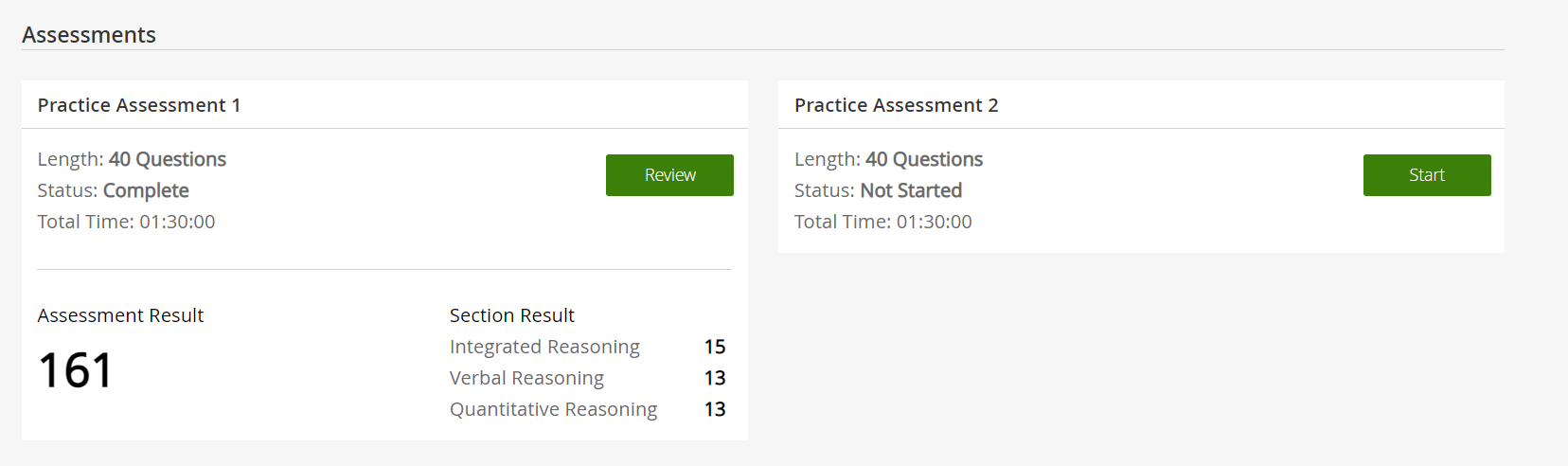Image resolution: width=1568 pixels, height=466 pixels.
Task: Click the Status: Complete text
Action: [x=113, y=190]
